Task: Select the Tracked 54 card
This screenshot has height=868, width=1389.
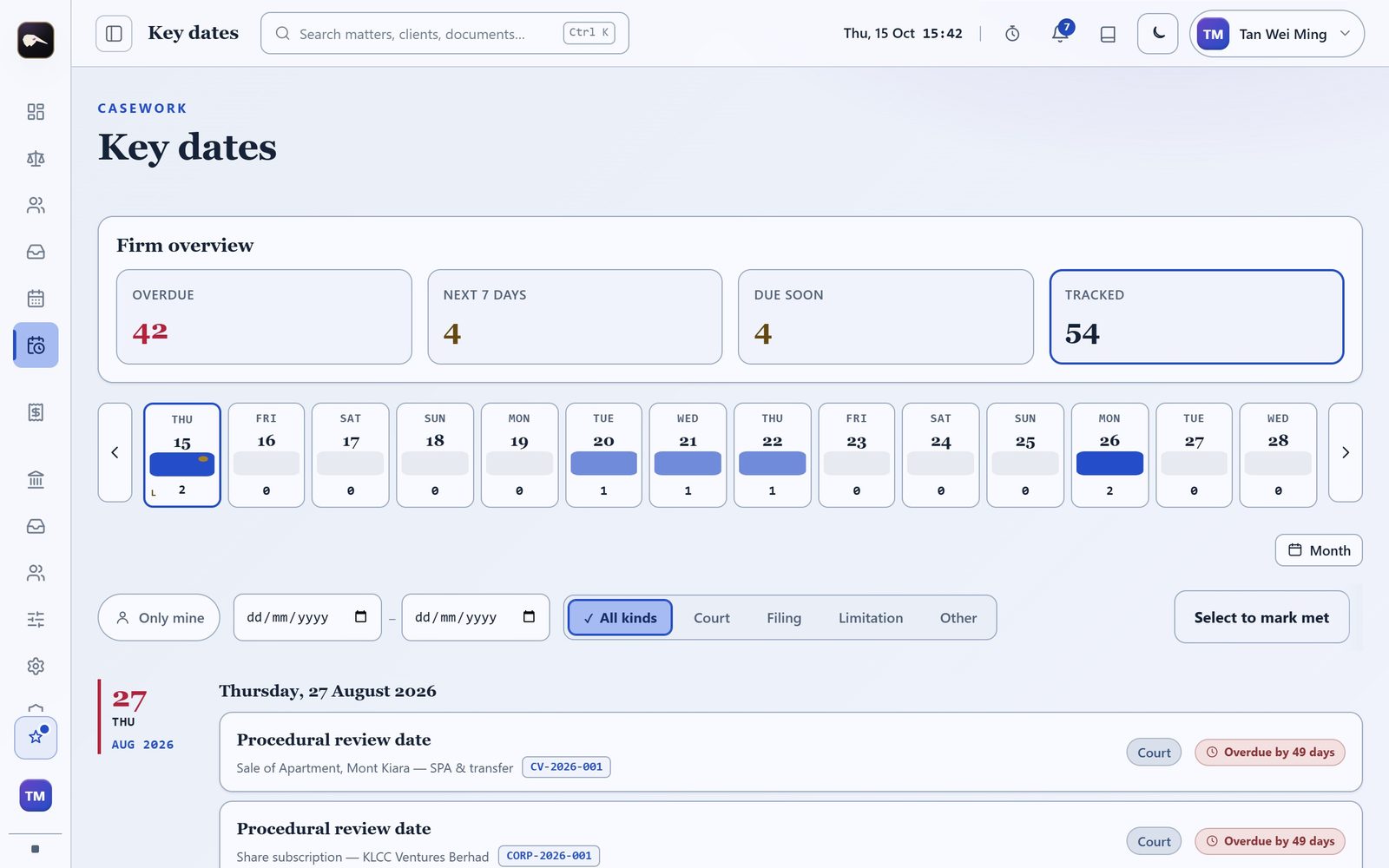Action: click(x=1196, y=317)
